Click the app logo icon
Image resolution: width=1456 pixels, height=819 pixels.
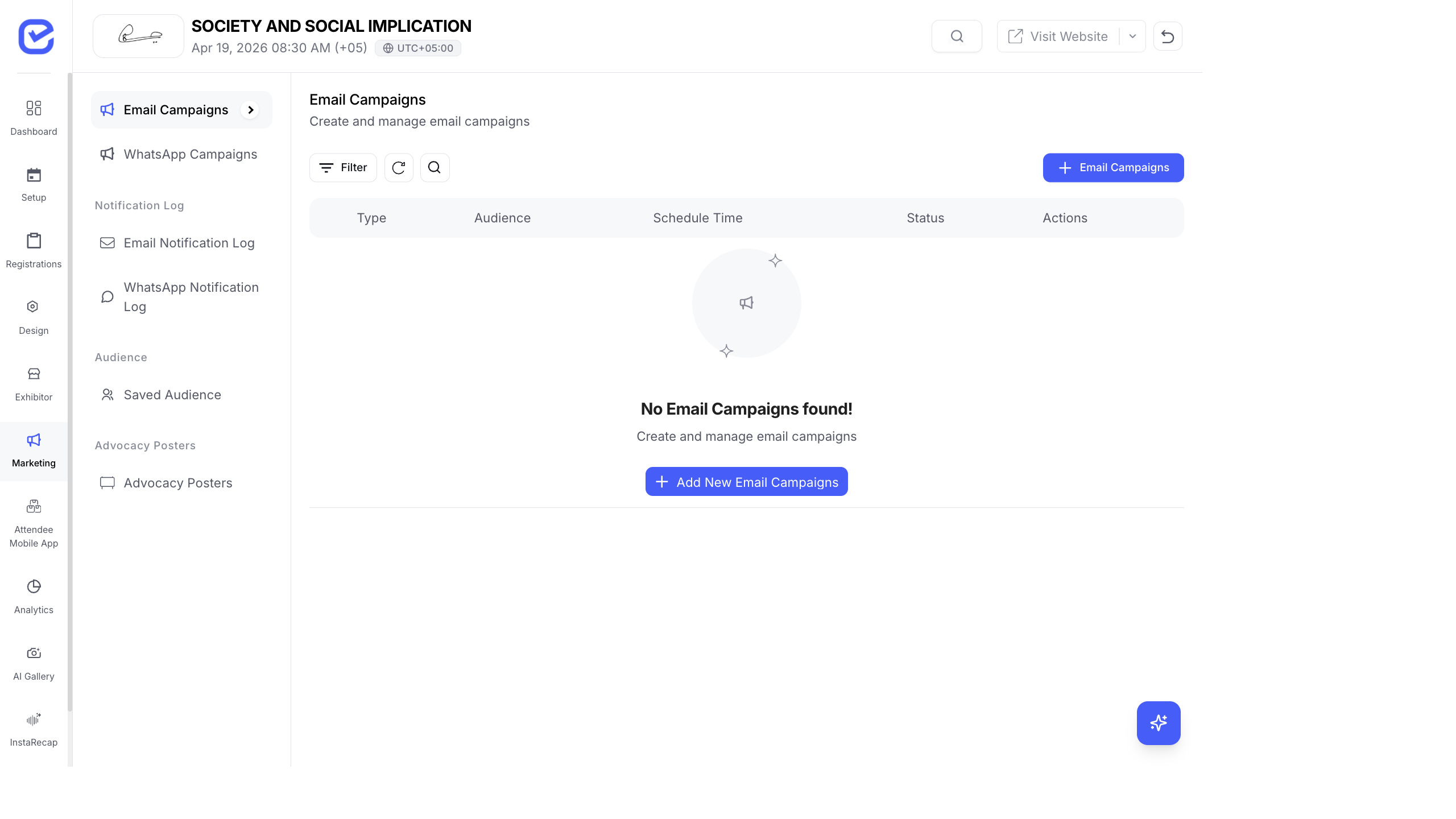point(36,36)
